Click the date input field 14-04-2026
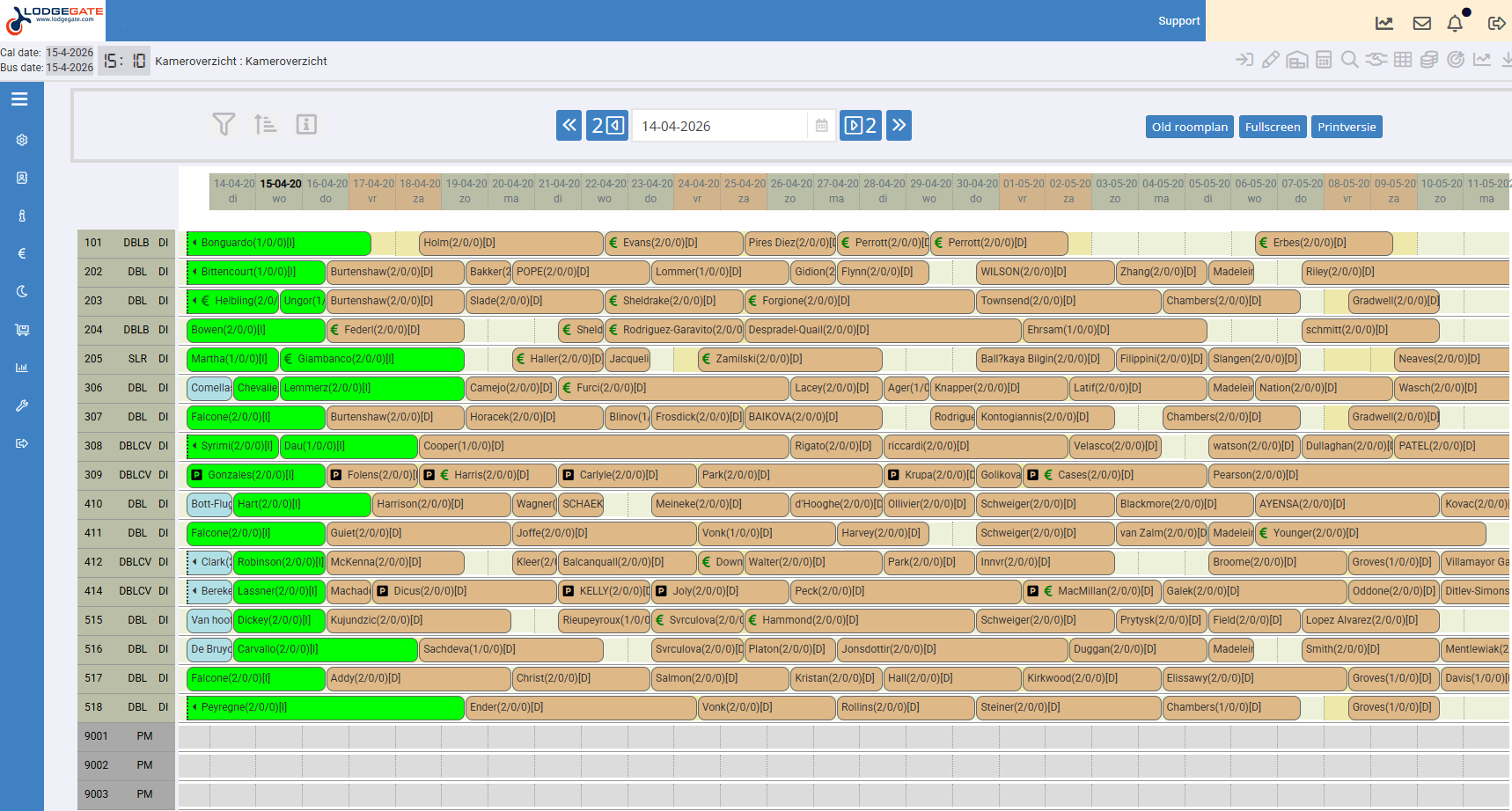 (x=718, y=126)
